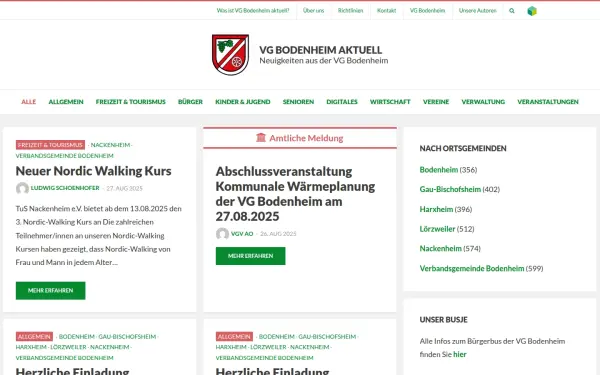Click GAU-BISCHOFSHEIM tag on bottom-left post
Viewport: 600px width, 375px height.
(x=127, y=337)
